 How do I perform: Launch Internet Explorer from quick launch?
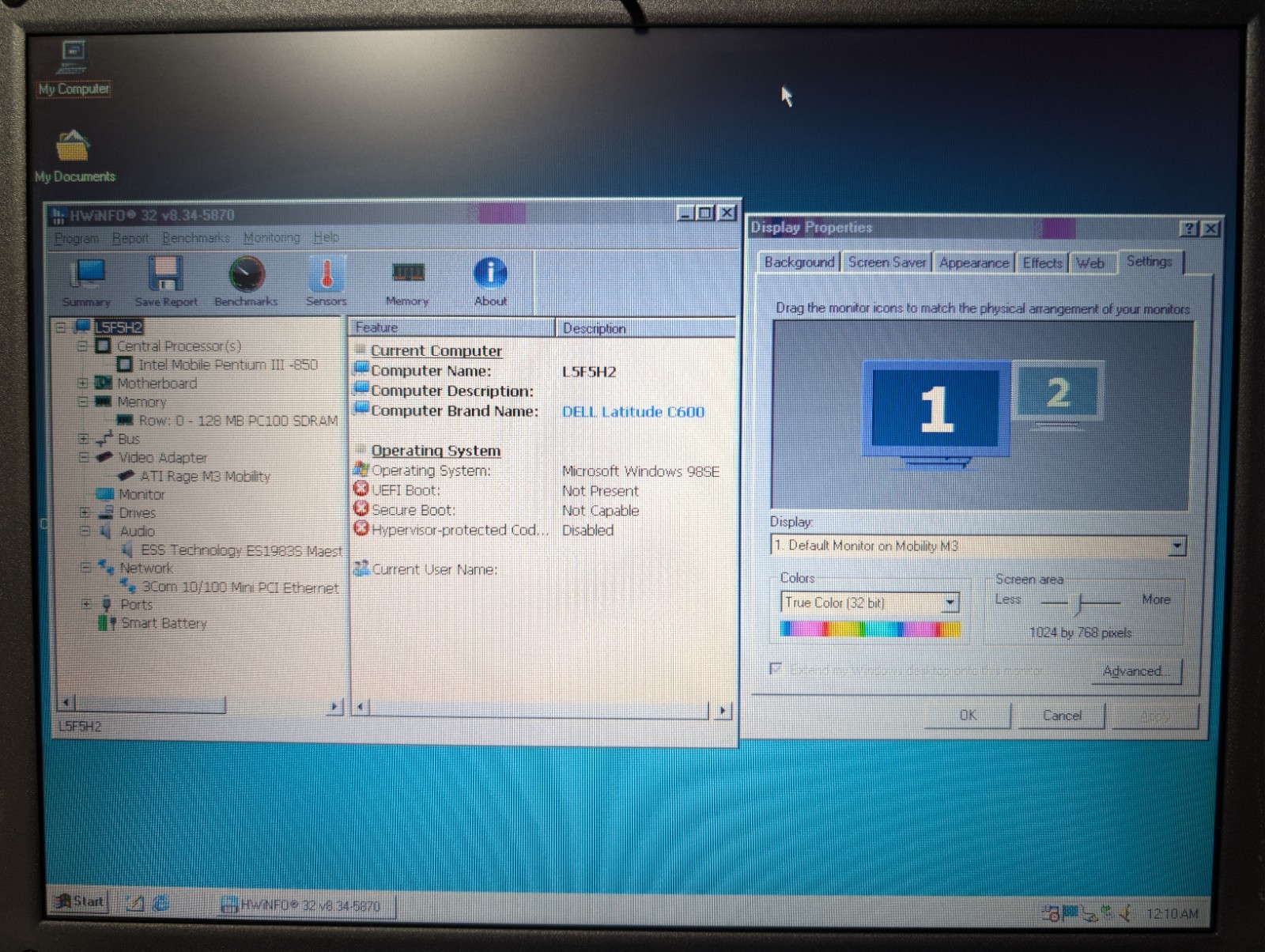point(161,903)
